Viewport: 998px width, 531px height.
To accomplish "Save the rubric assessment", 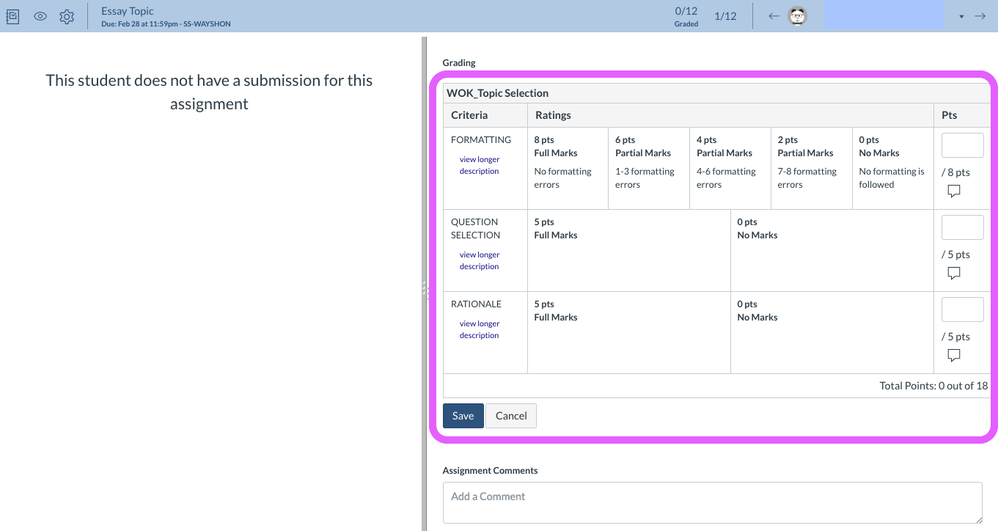I will pos(463,416).
